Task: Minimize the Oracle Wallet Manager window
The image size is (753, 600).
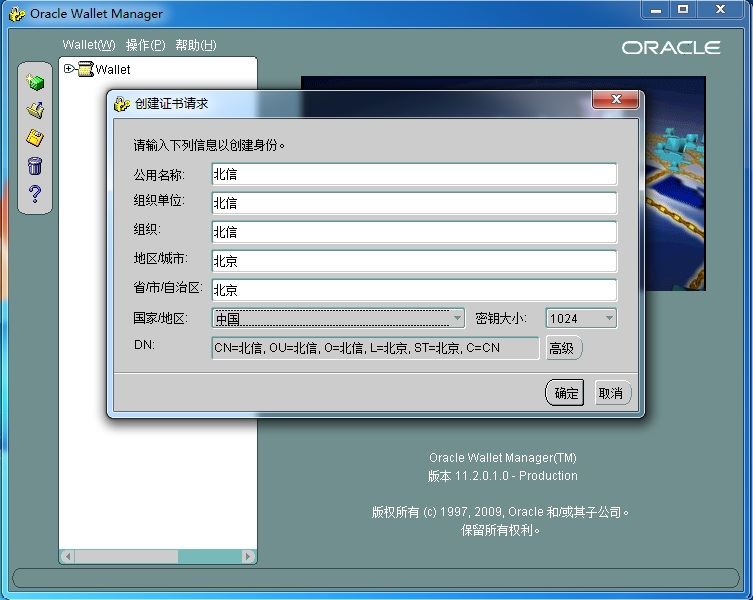Action: (656, 10)
